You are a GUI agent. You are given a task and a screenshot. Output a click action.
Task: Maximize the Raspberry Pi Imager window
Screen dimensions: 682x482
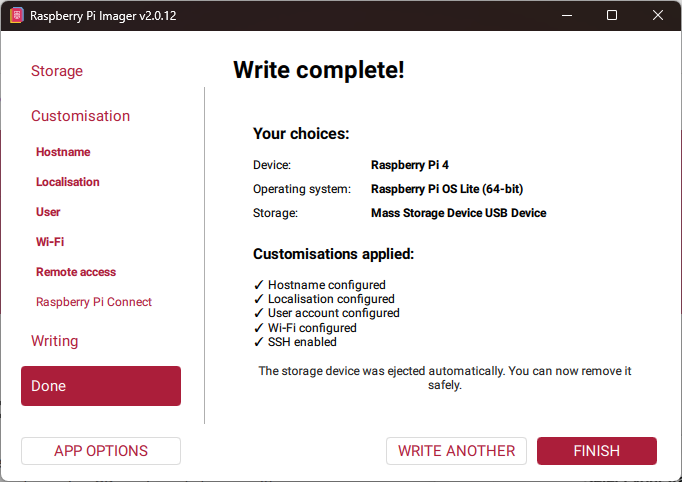click(612, 15)
